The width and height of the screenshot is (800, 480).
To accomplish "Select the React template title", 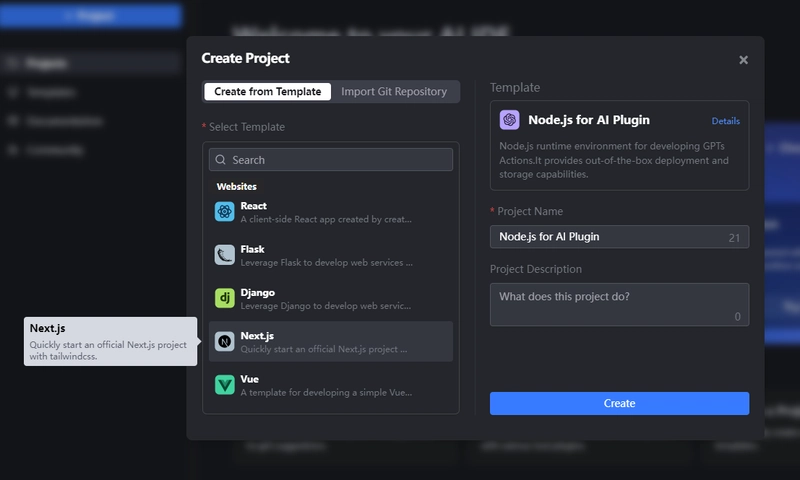I will [x=254, y=206].
